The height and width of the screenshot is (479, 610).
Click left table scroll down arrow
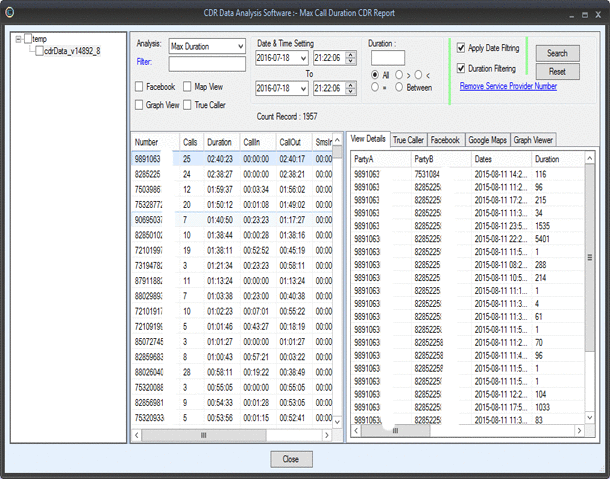337,422
